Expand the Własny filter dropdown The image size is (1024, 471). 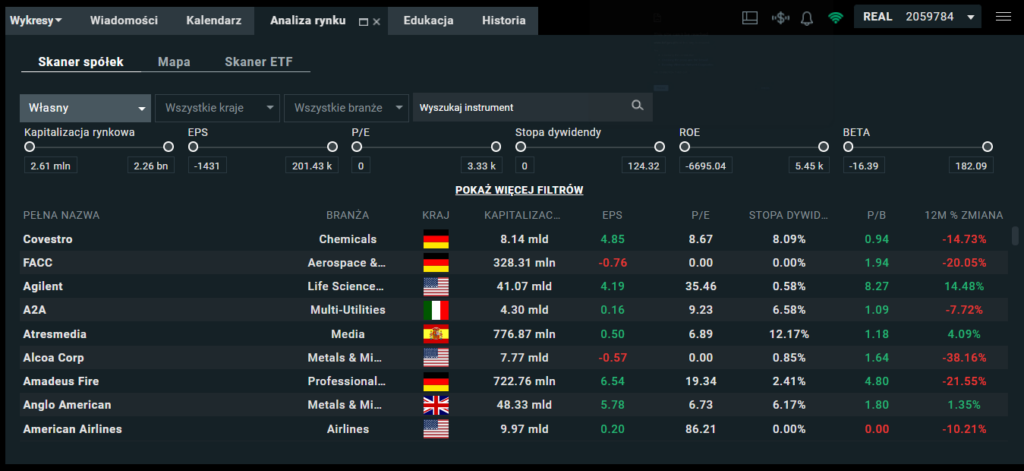point(85,107)
